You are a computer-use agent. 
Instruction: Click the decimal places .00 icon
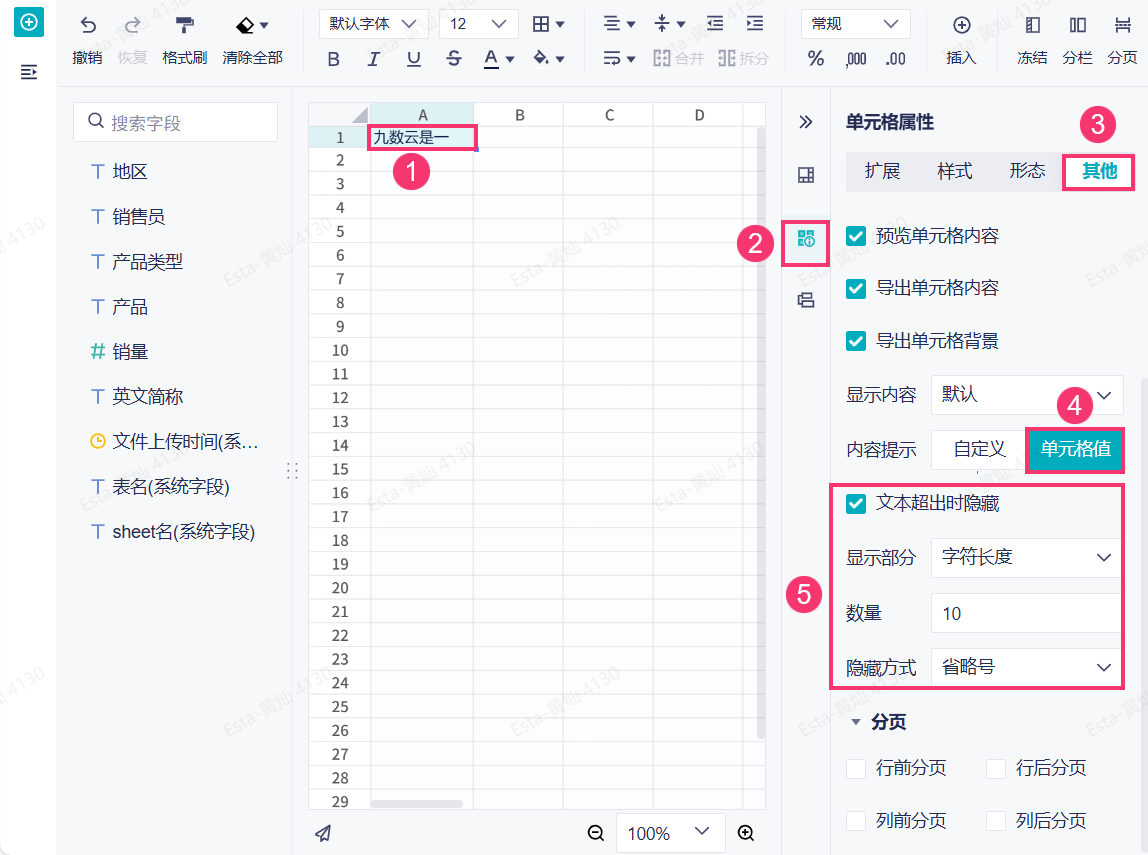pos(895,59)
